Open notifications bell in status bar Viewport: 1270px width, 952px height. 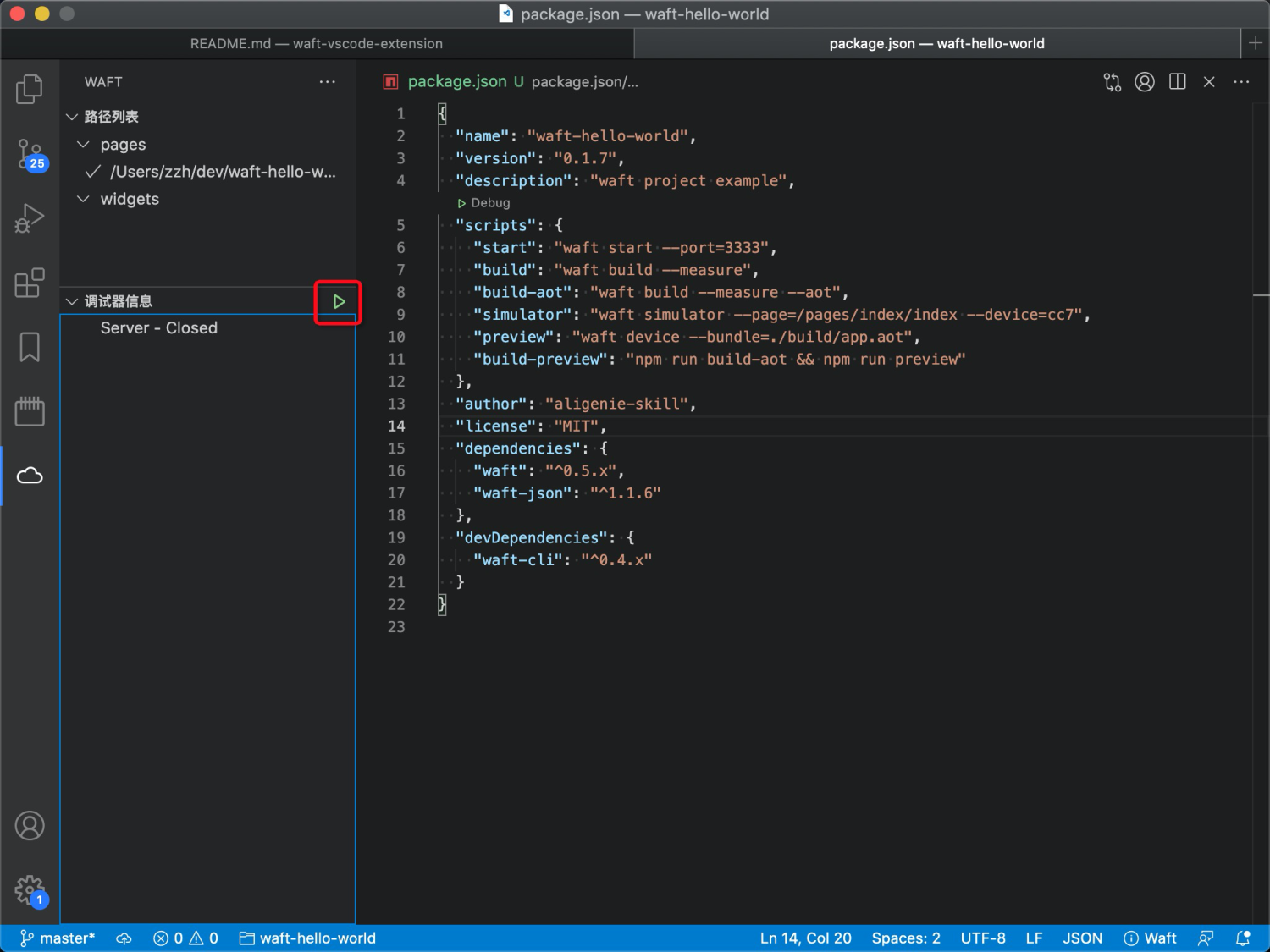pyautogui.click(x=1243, y=938)
